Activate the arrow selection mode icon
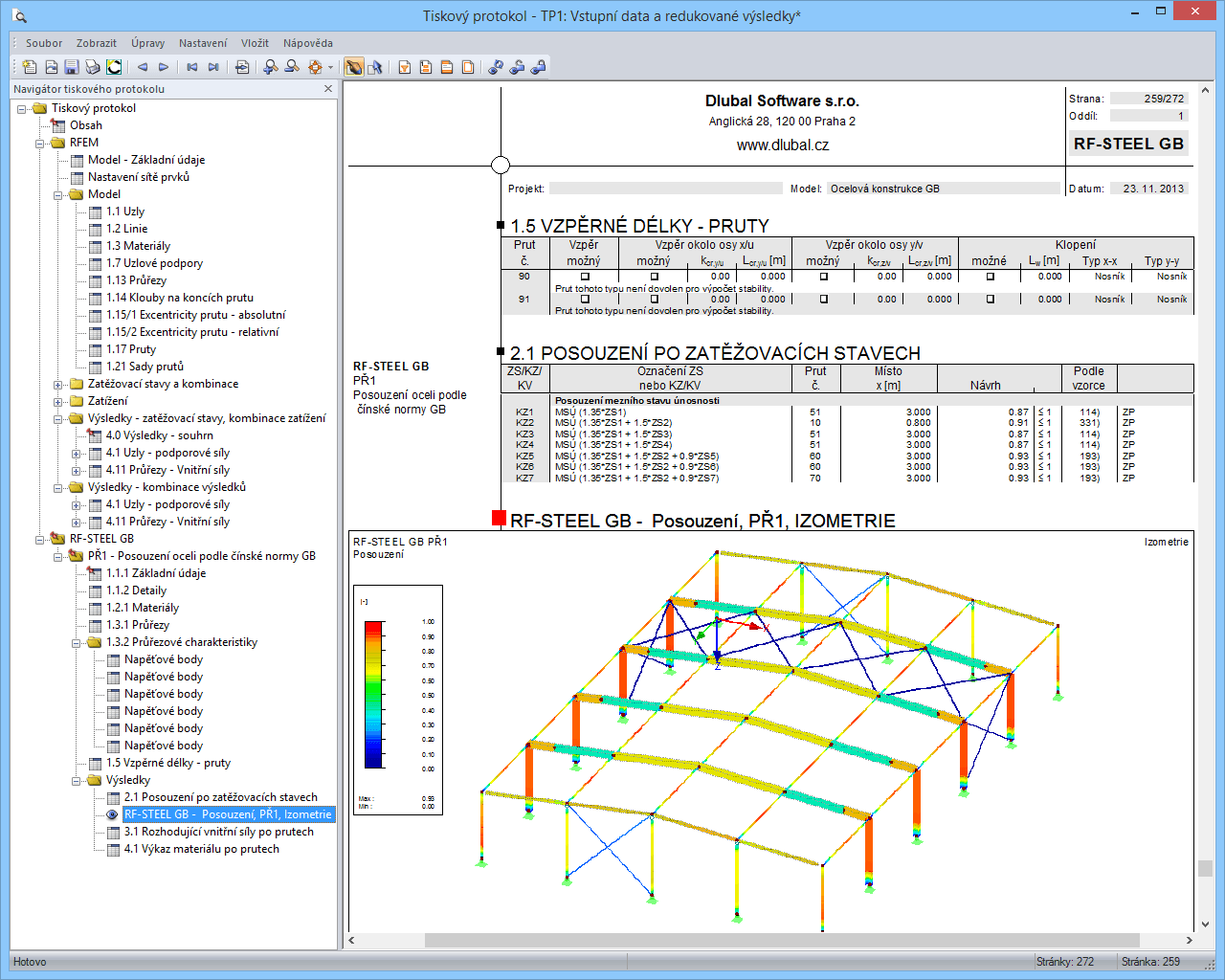 [375, 67]
